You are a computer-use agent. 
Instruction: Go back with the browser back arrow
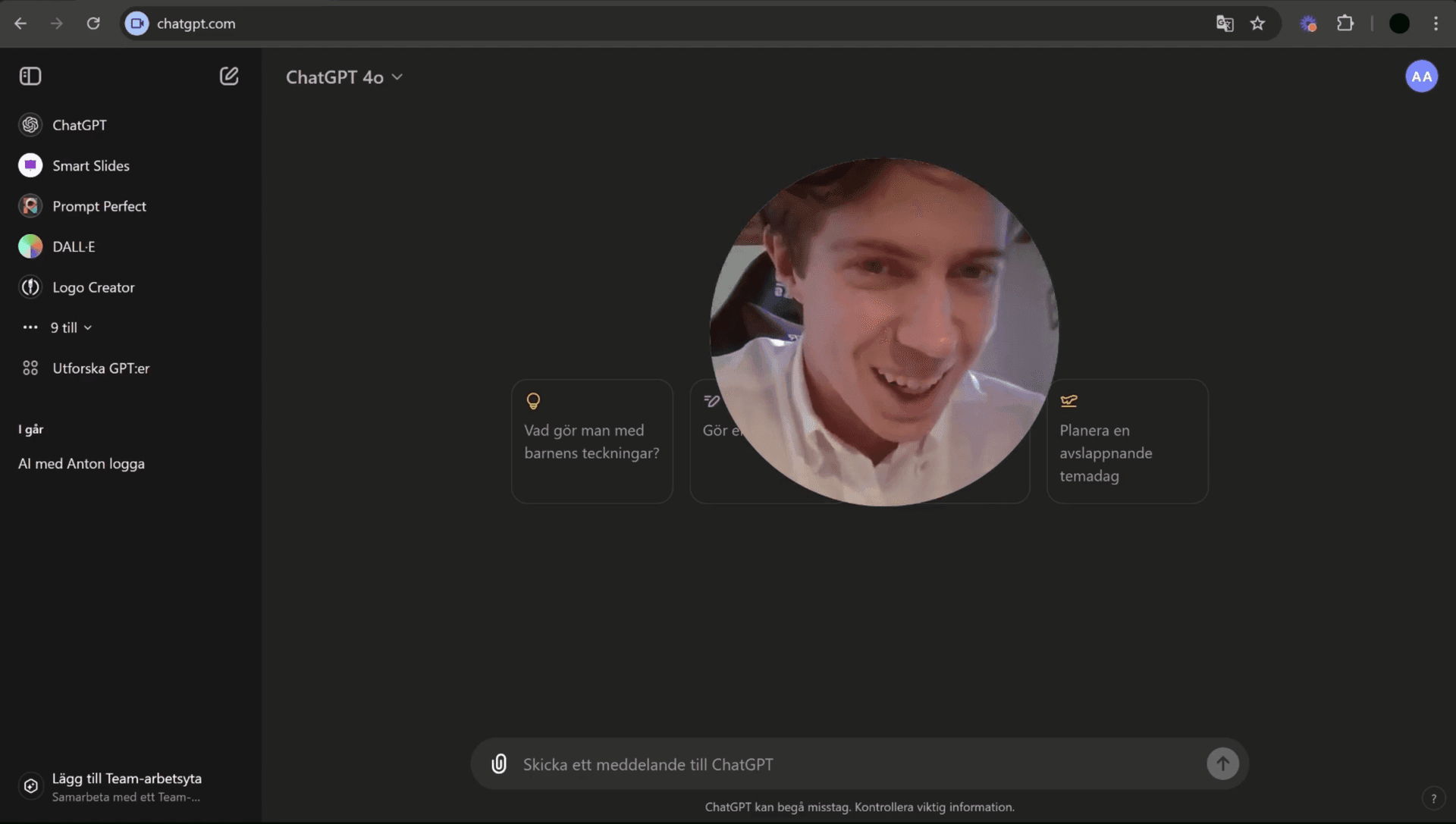20,23
